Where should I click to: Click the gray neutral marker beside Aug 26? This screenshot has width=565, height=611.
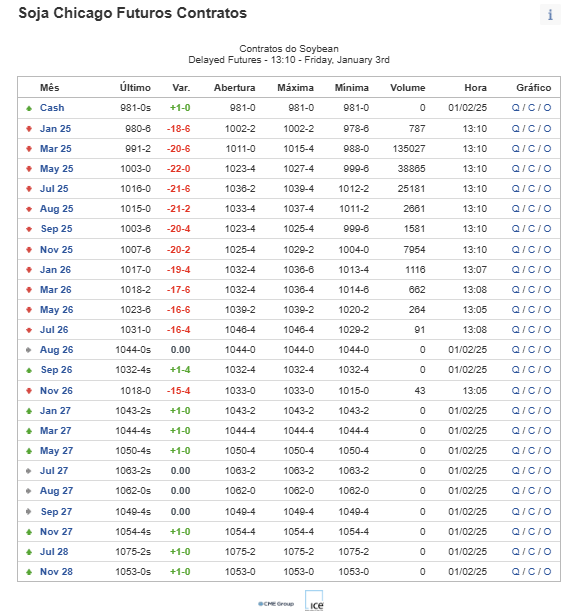pos(28,350)
